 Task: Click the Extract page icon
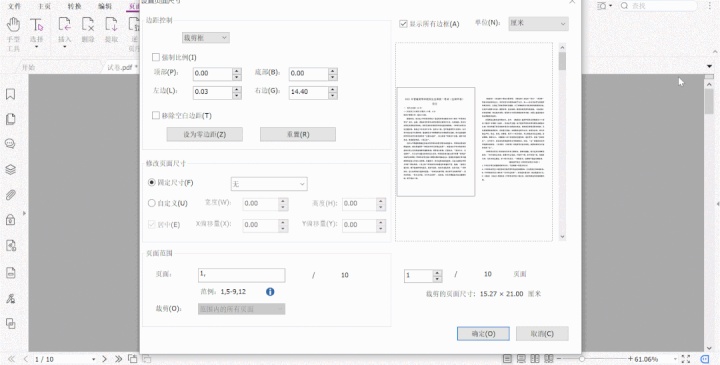[x=112, y=25]
